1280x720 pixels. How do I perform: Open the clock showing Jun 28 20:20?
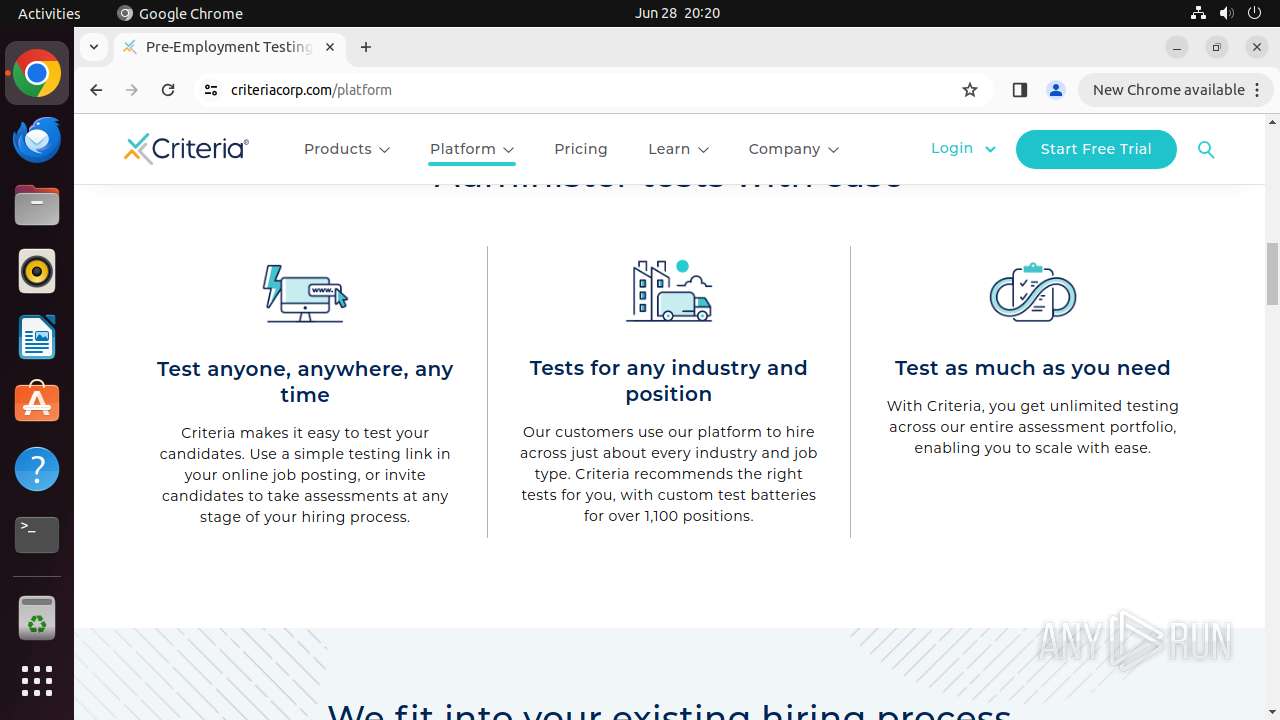click(677, 13)
